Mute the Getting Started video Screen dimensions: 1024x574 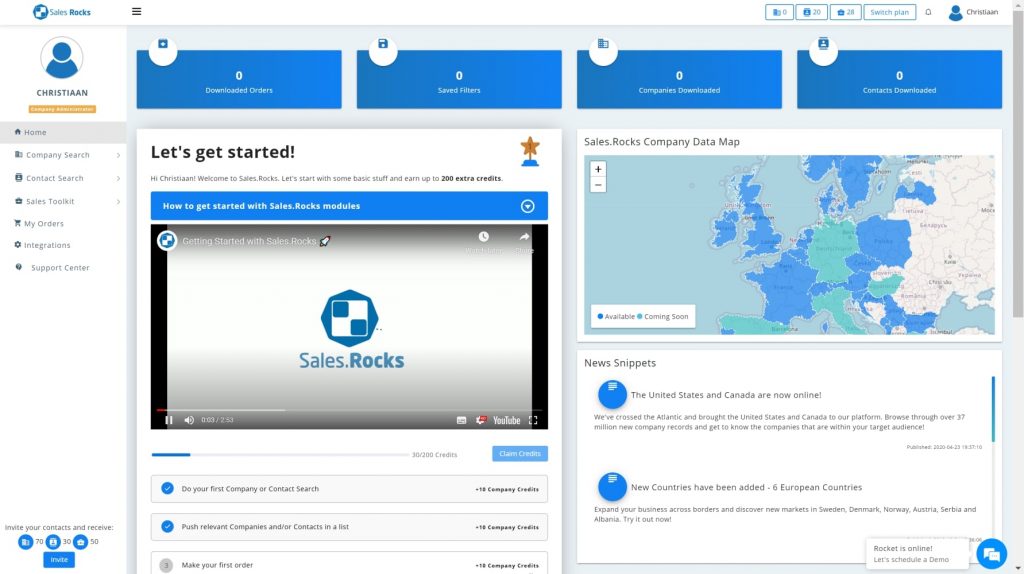[188, 420]
